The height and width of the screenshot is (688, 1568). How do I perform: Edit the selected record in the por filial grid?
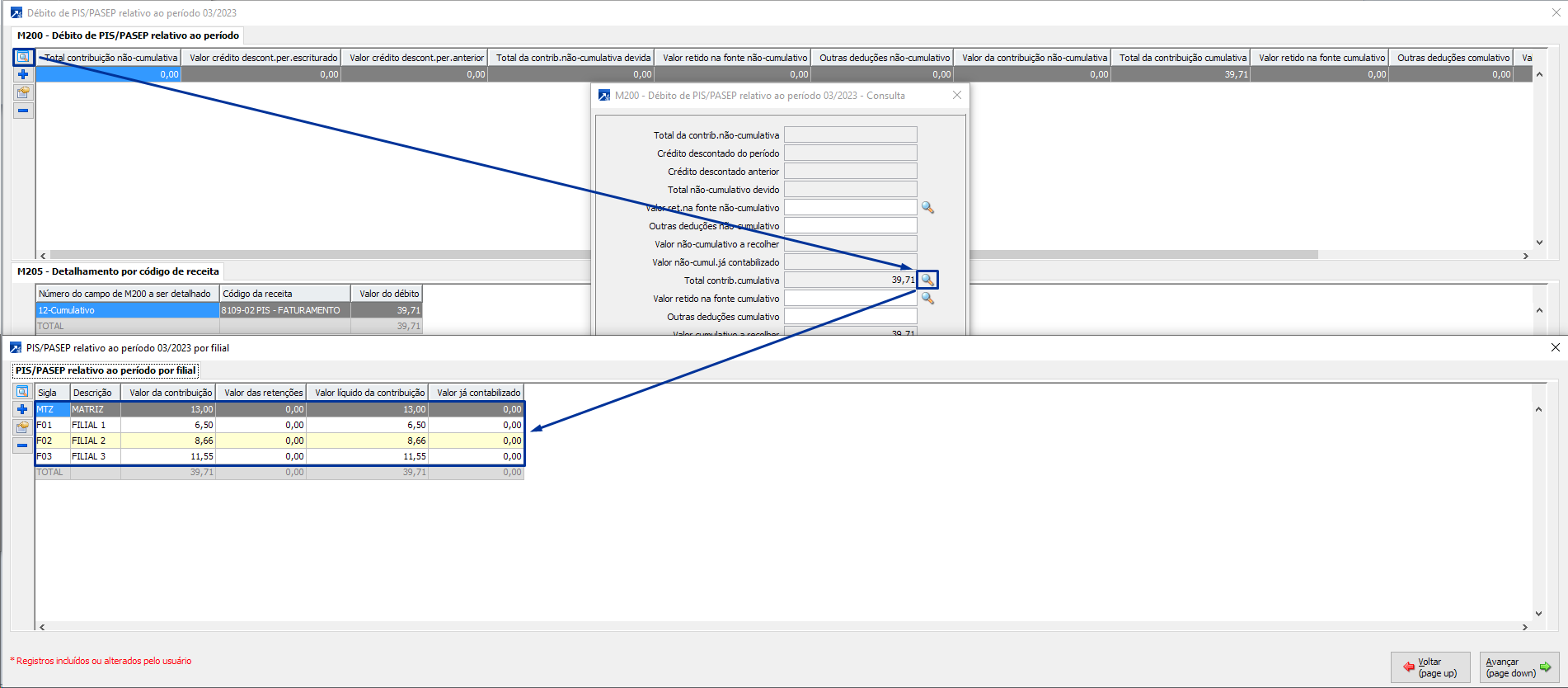tap(22, 427)
